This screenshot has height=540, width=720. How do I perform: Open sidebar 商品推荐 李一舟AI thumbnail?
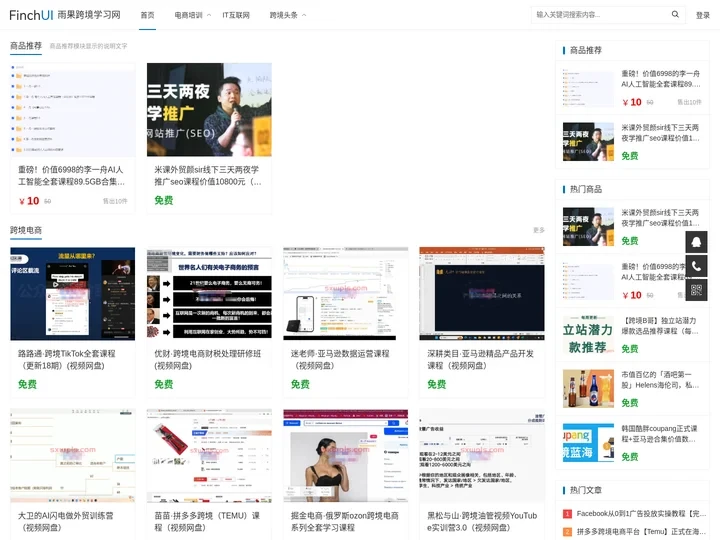(x=588, y=88)
